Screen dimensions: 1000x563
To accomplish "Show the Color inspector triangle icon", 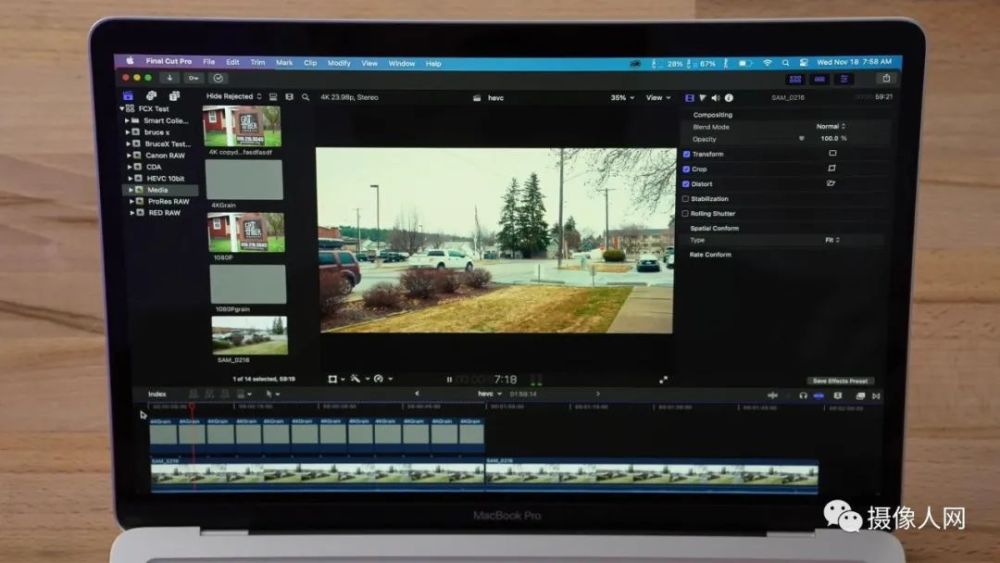I will pyautogui.click(x=703, y=98).
